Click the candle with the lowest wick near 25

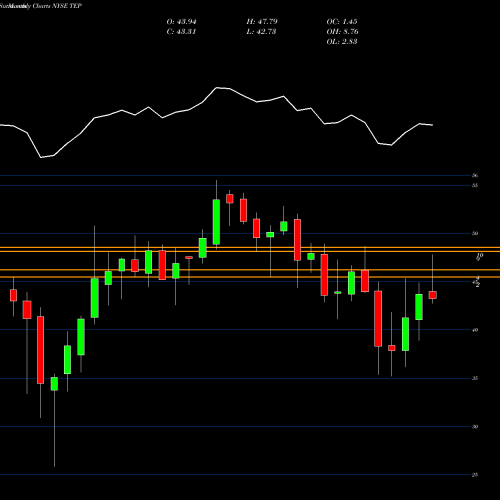pyautogui.click(x=54, y=384)
